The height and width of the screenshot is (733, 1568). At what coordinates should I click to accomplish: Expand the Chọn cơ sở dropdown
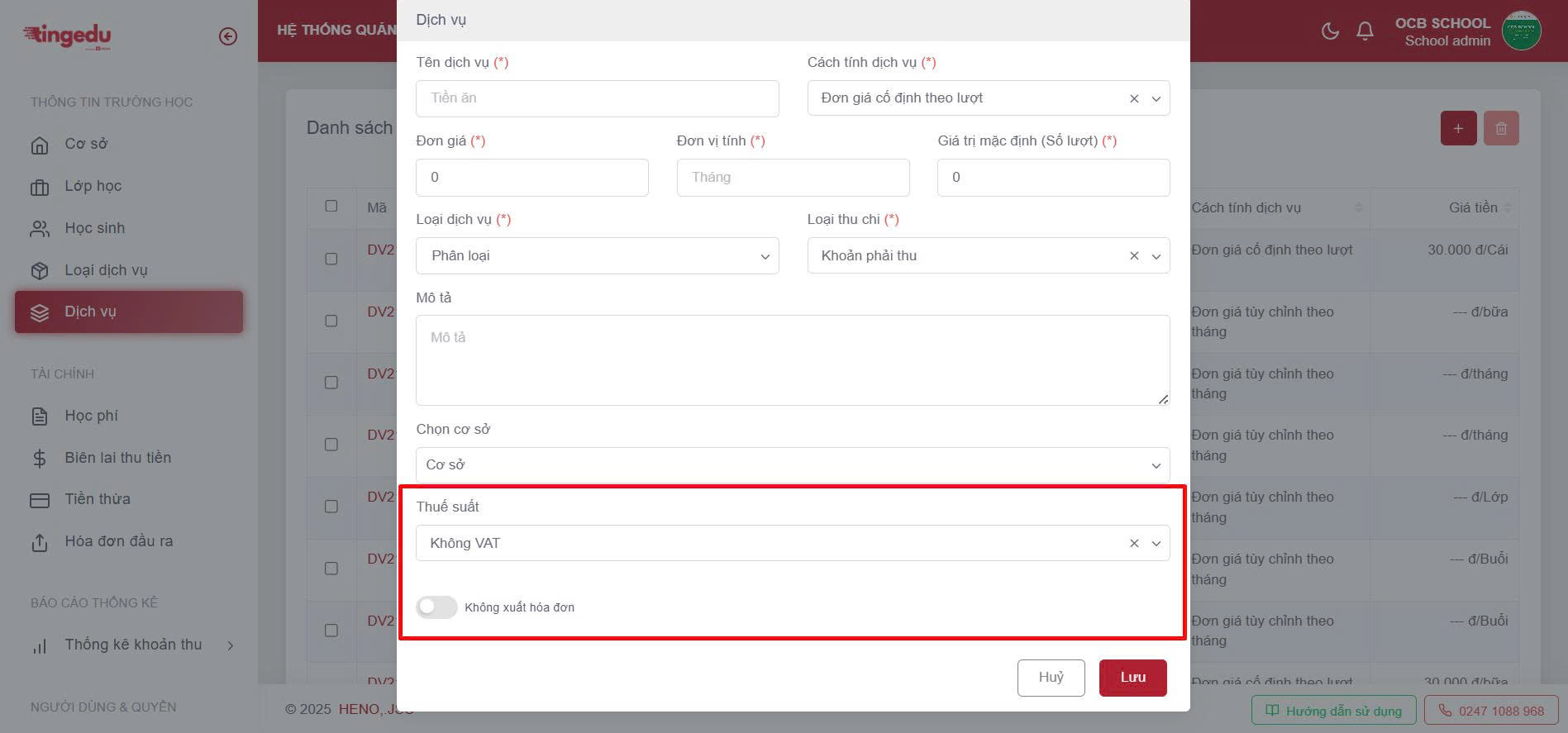[792, 465]
